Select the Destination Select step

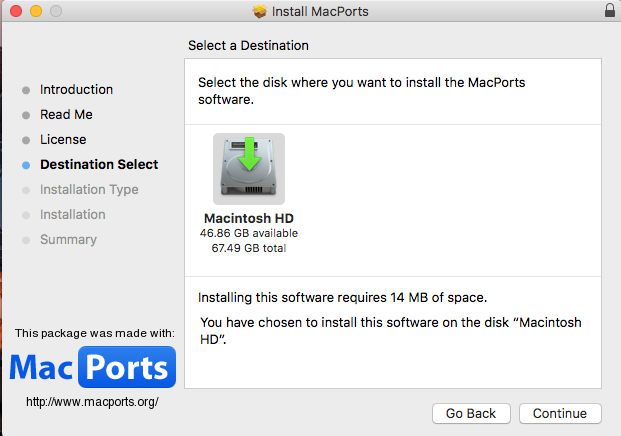pyautogui.click(x=99, y=164)
